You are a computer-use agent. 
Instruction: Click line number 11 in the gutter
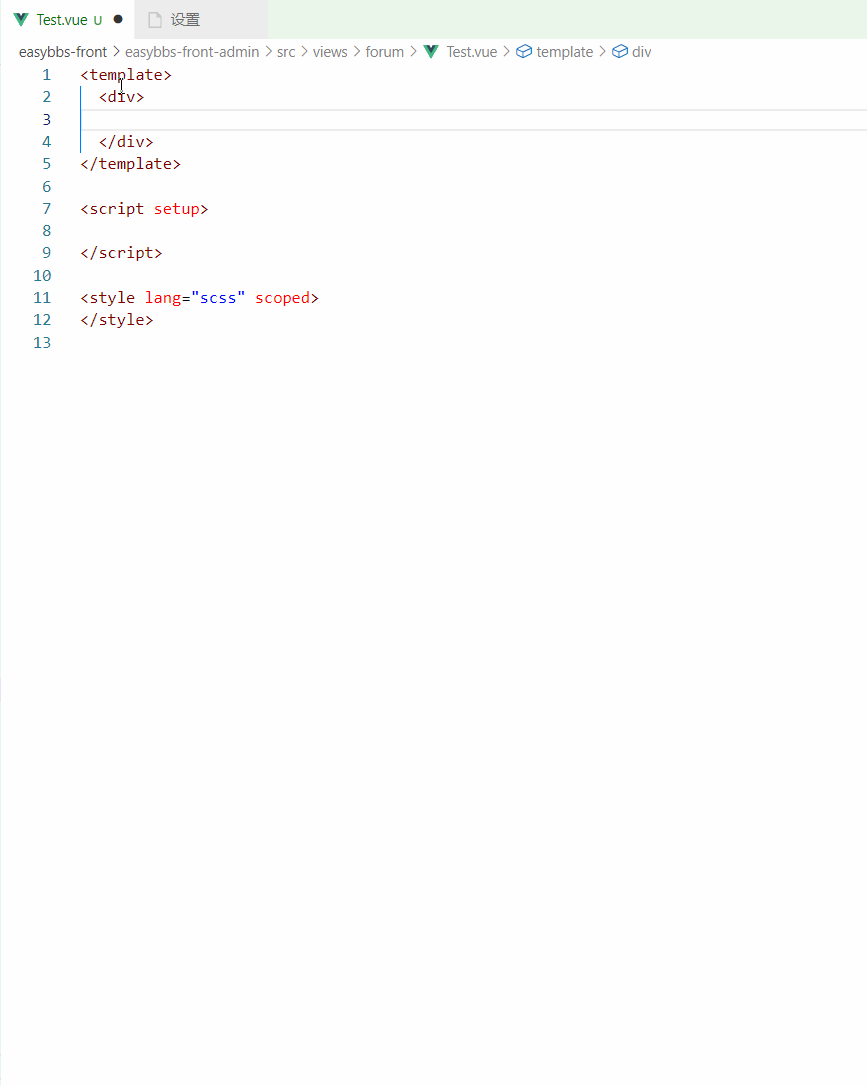(42, 298)
